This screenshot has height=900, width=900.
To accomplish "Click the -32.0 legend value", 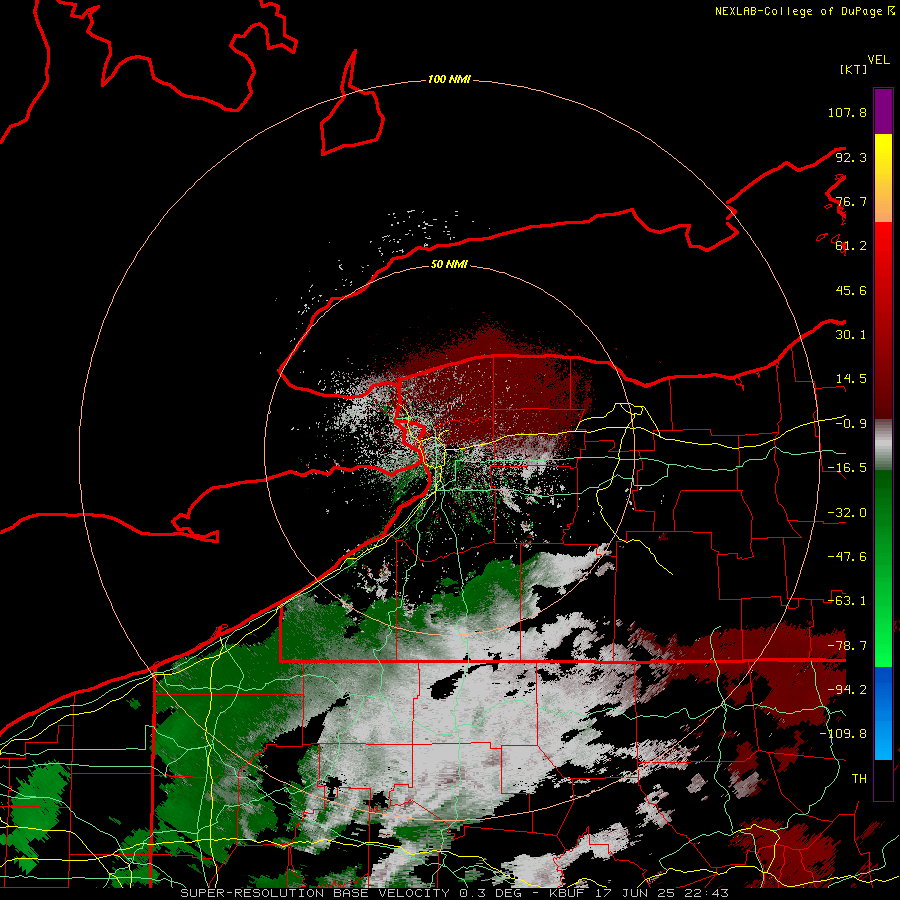I will coord(847,513).
